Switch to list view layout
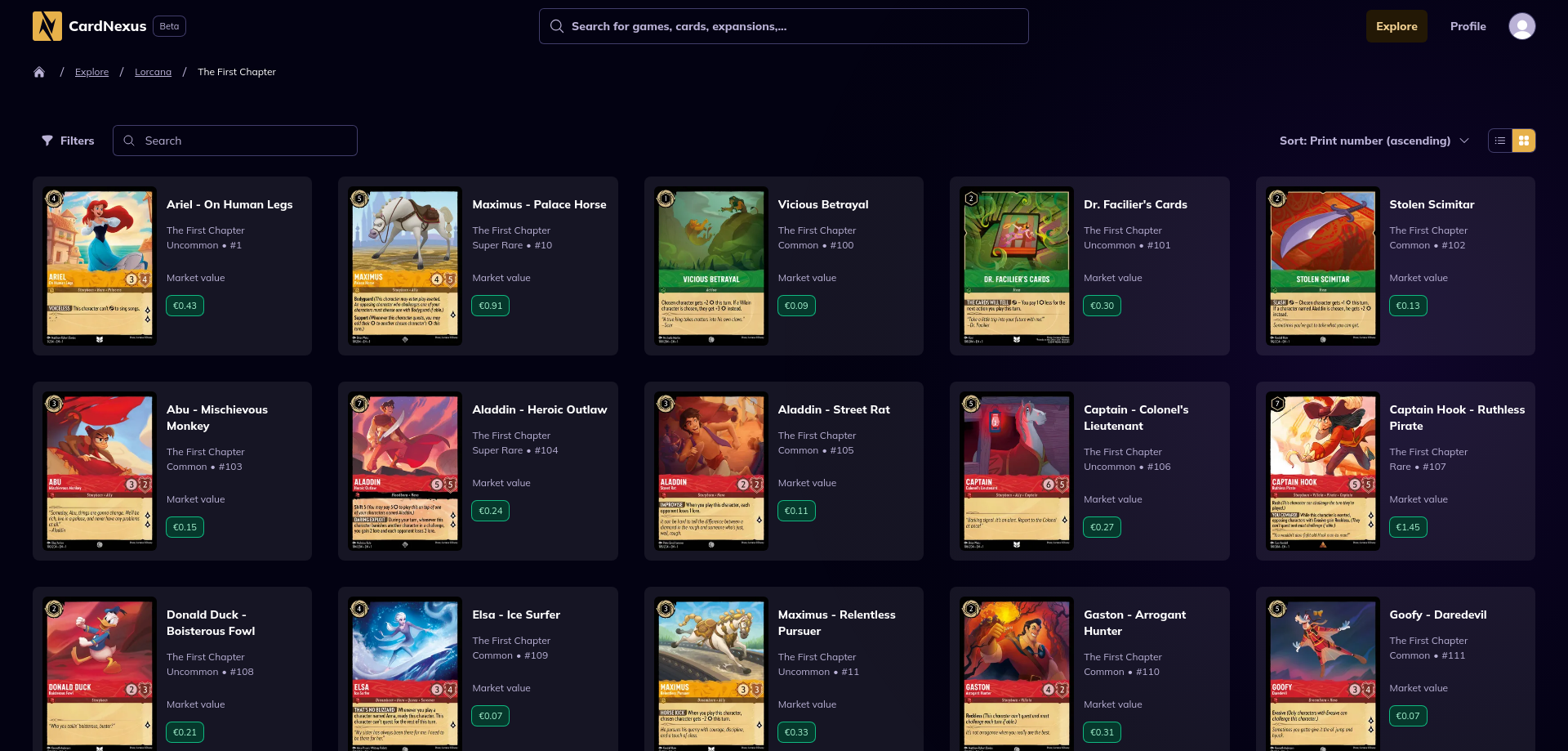Image resolution: width=1568 pixels, height=751 pixels. [1500, 141]
